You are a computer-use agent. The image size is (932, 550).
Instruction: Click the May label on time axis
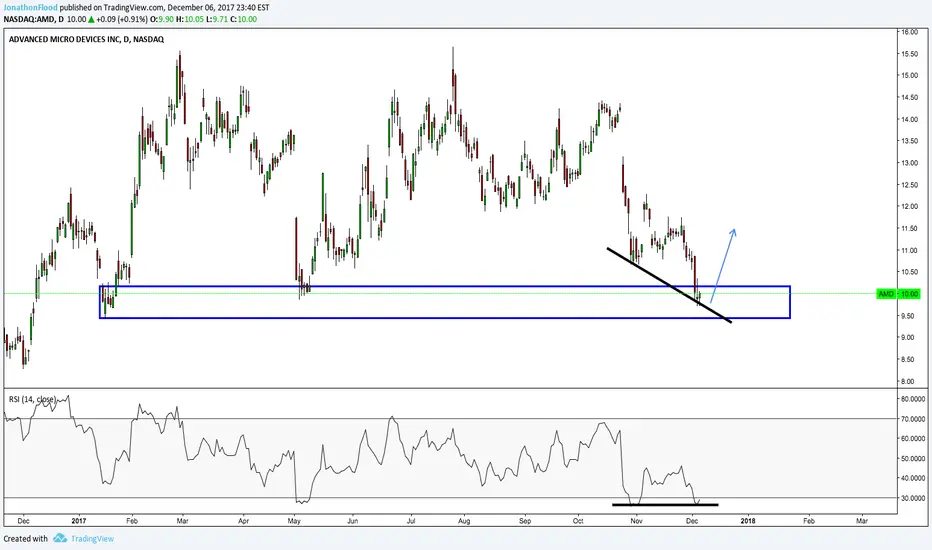294,521
